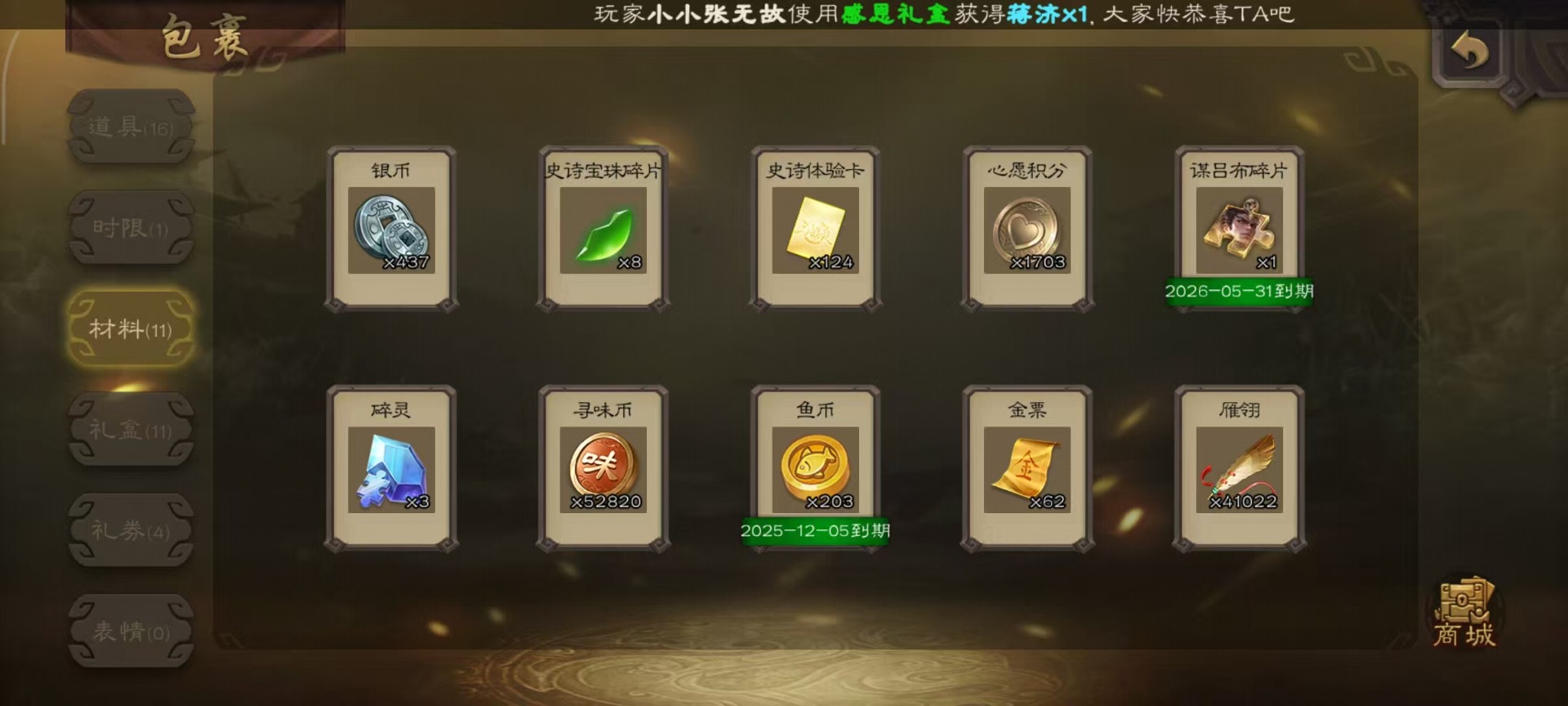
Task: Click the 包裹 inventory title
Action: [204, 37]
